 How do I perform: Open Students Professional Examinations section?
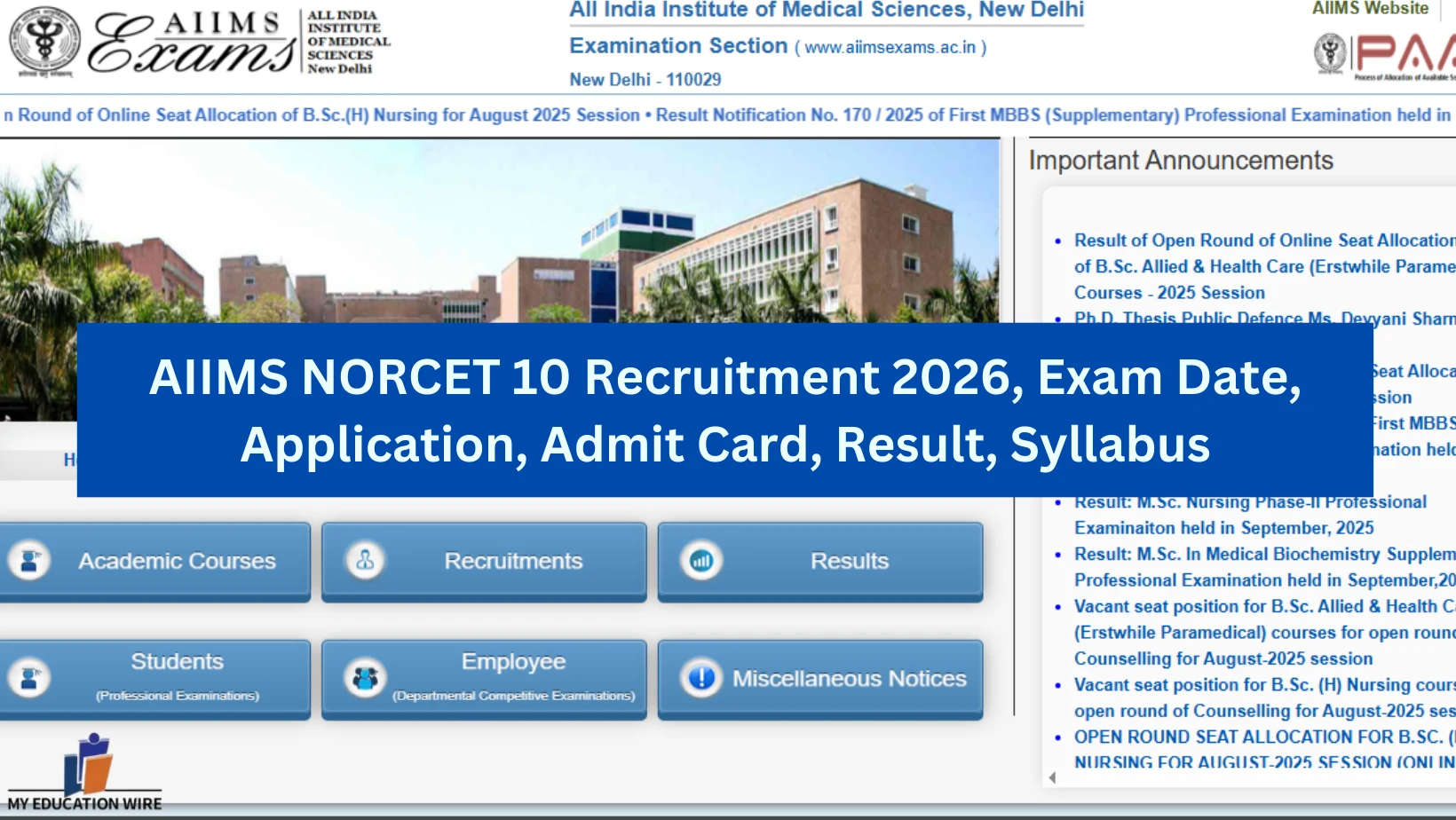177,679
